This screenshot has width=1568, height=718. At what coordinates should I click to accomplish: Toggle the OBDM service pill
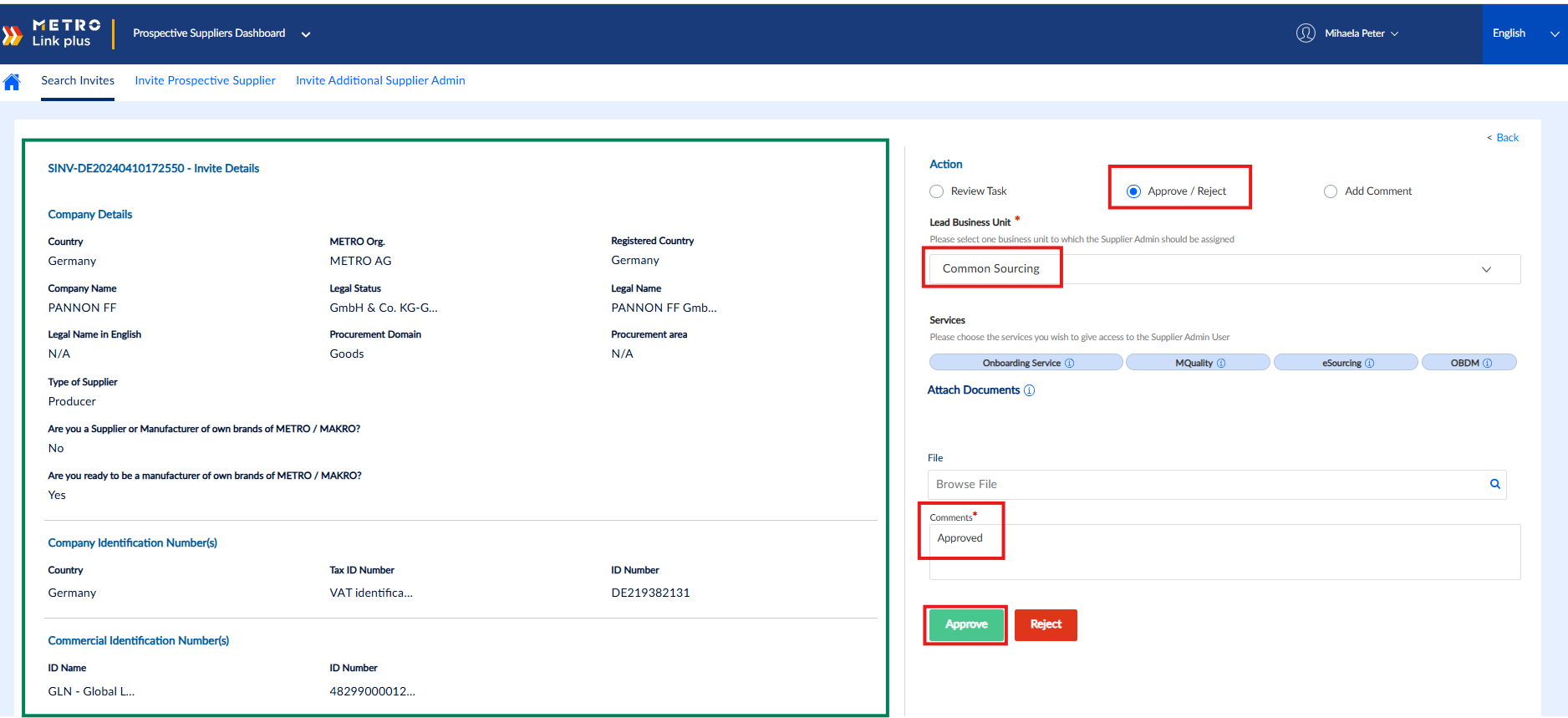[1469, 363]
